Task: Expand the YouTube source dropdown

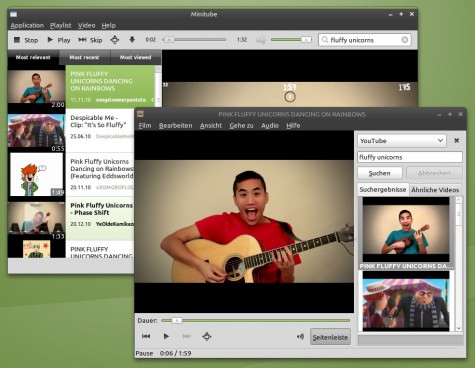Action: point(402,141)
